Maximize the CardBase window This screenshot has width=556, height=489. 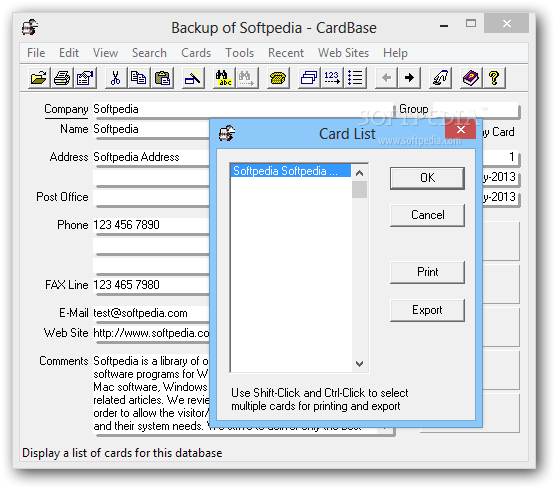point(471,23)
